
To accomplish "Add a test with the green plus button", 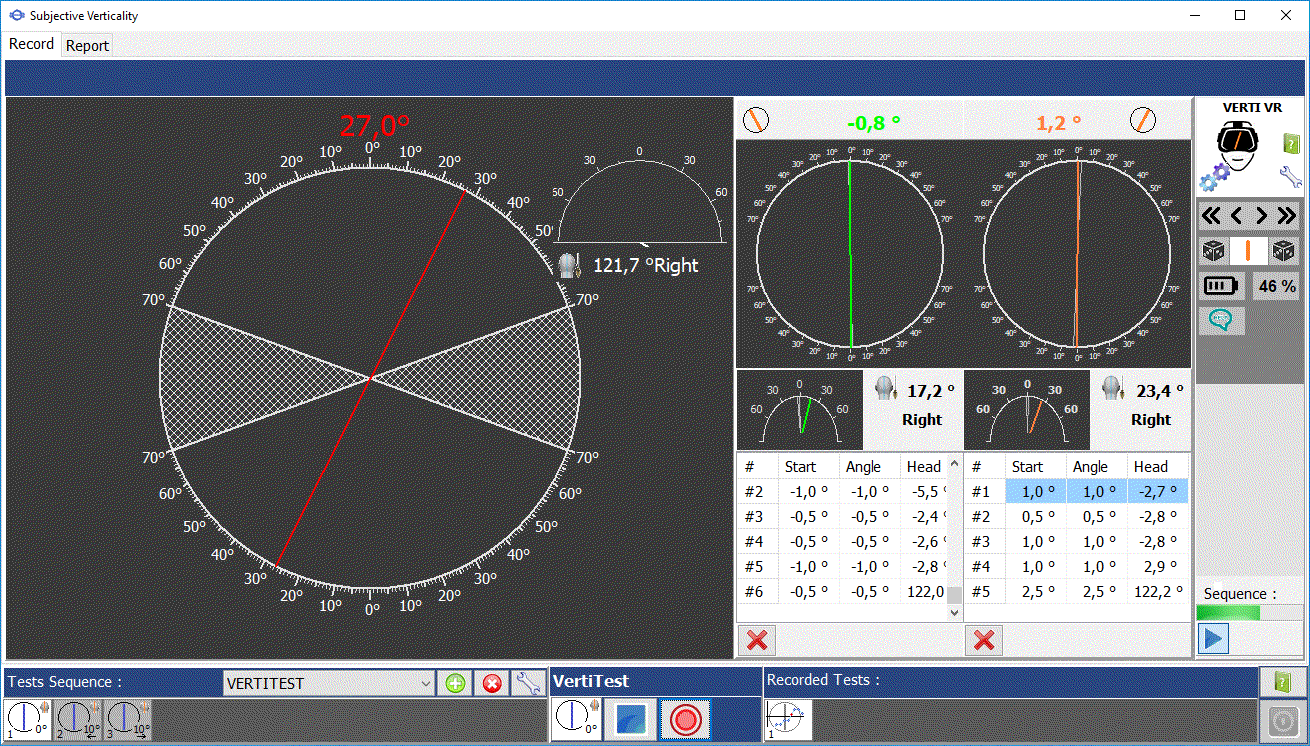I will tap(455, 683).
